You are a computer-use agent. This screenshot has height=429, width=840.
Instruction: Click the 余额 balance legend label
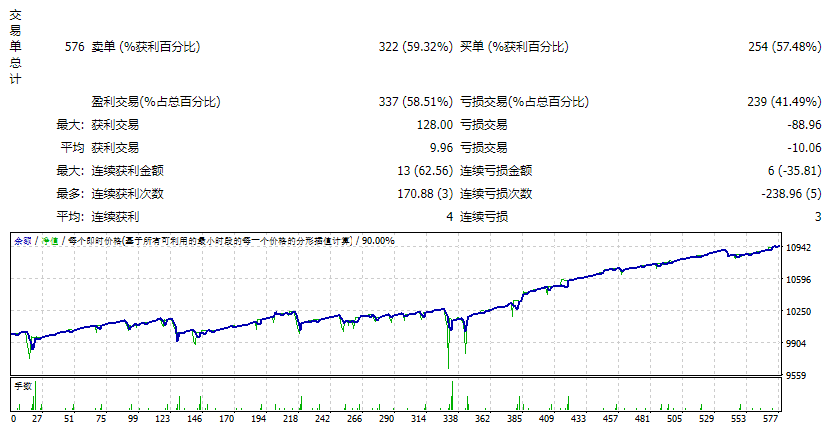coord(23,241)
